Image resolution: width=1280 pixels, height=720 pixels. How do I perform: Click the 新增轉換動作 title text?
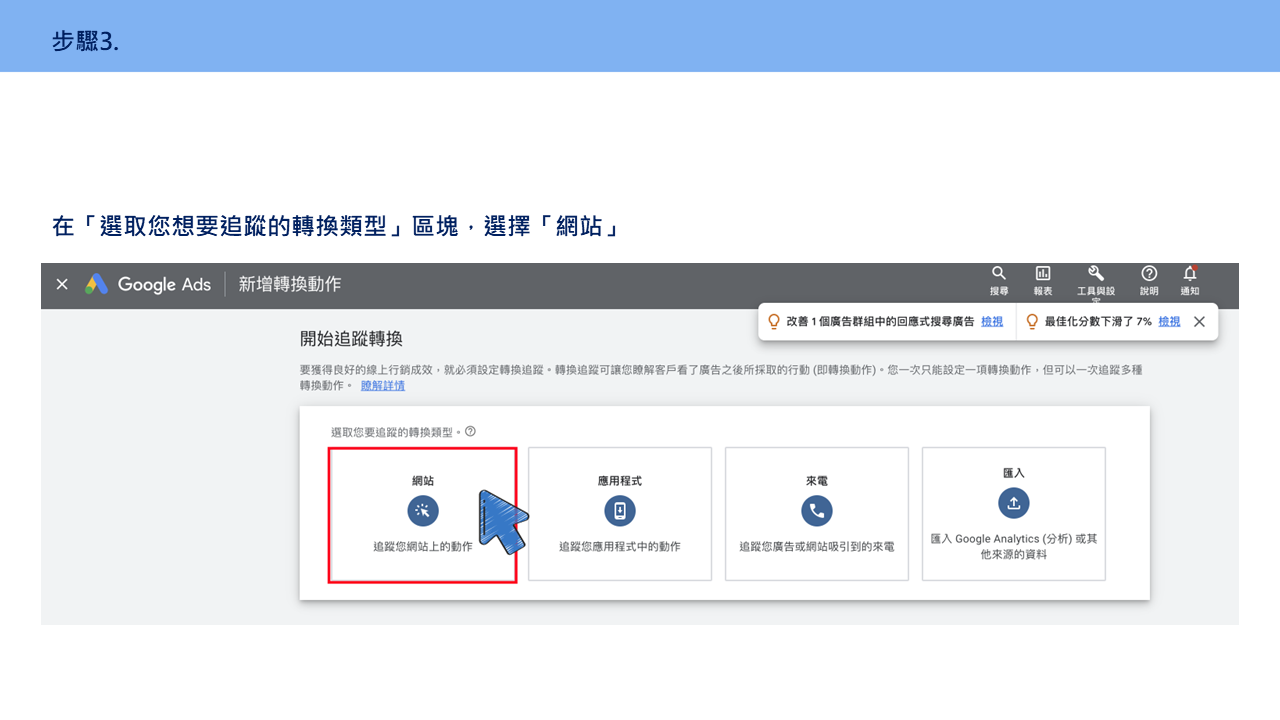pyautogui.click(x=290, y=284)
